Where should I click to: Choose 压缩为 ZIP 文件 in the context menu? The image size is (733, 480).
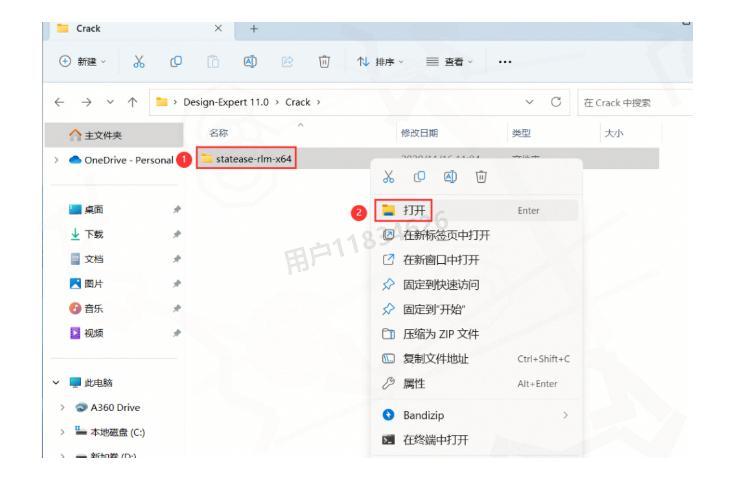[476, 334]
